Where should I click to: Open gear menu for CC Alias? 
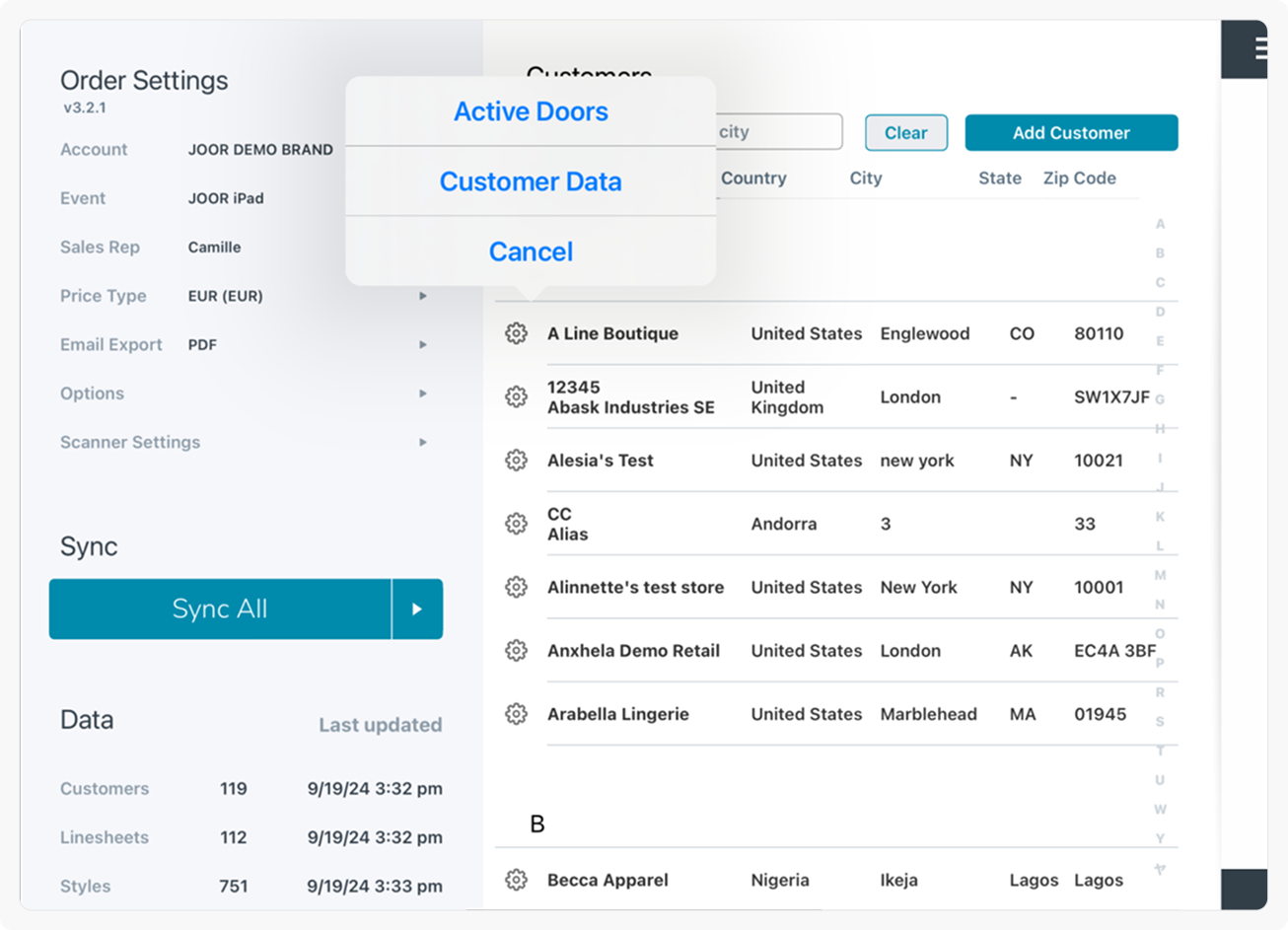pyautogui.click(x=516, y=524)
